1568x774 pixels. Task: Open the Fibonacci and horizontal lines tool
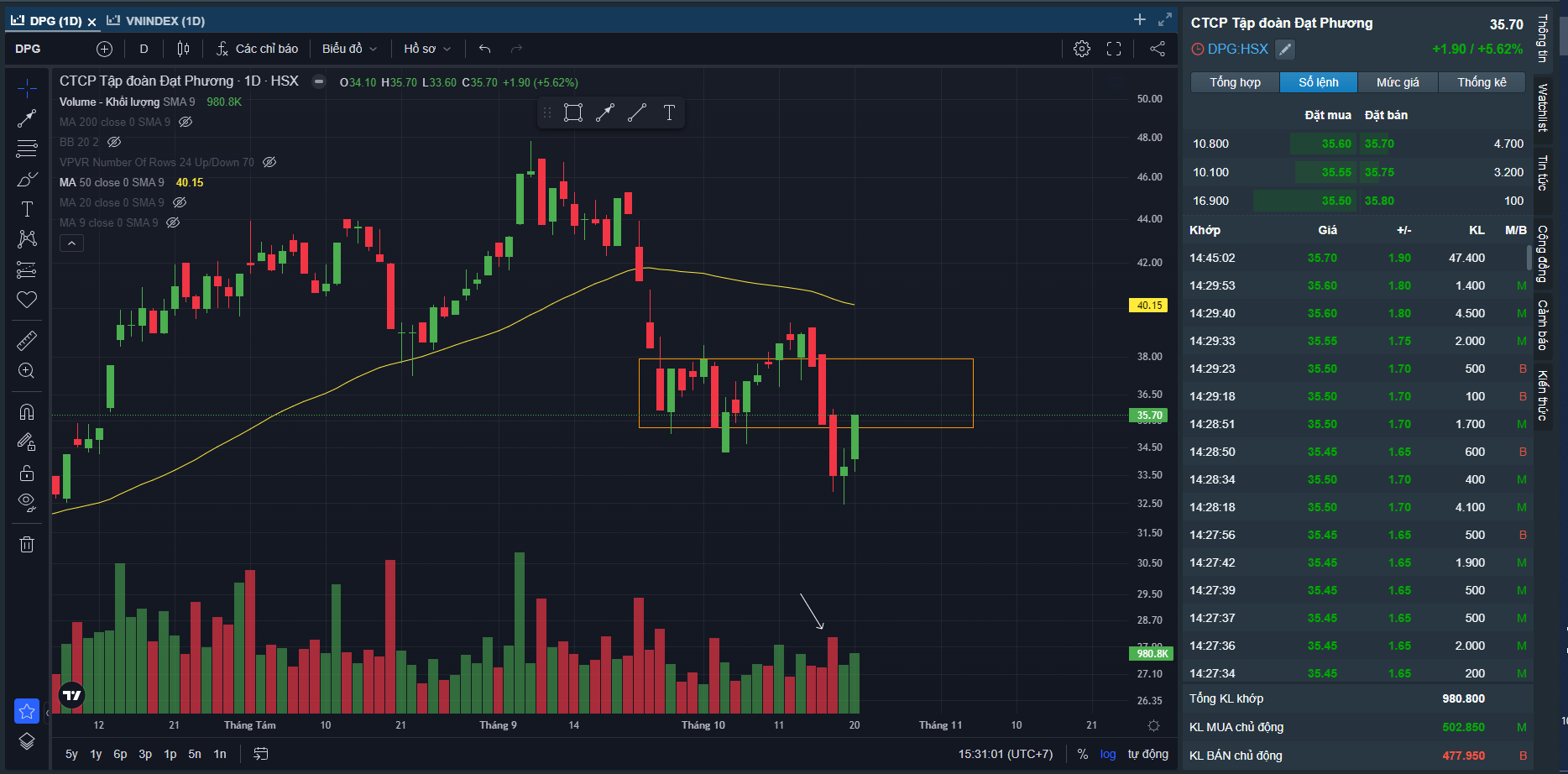click(x=27, y=149)
